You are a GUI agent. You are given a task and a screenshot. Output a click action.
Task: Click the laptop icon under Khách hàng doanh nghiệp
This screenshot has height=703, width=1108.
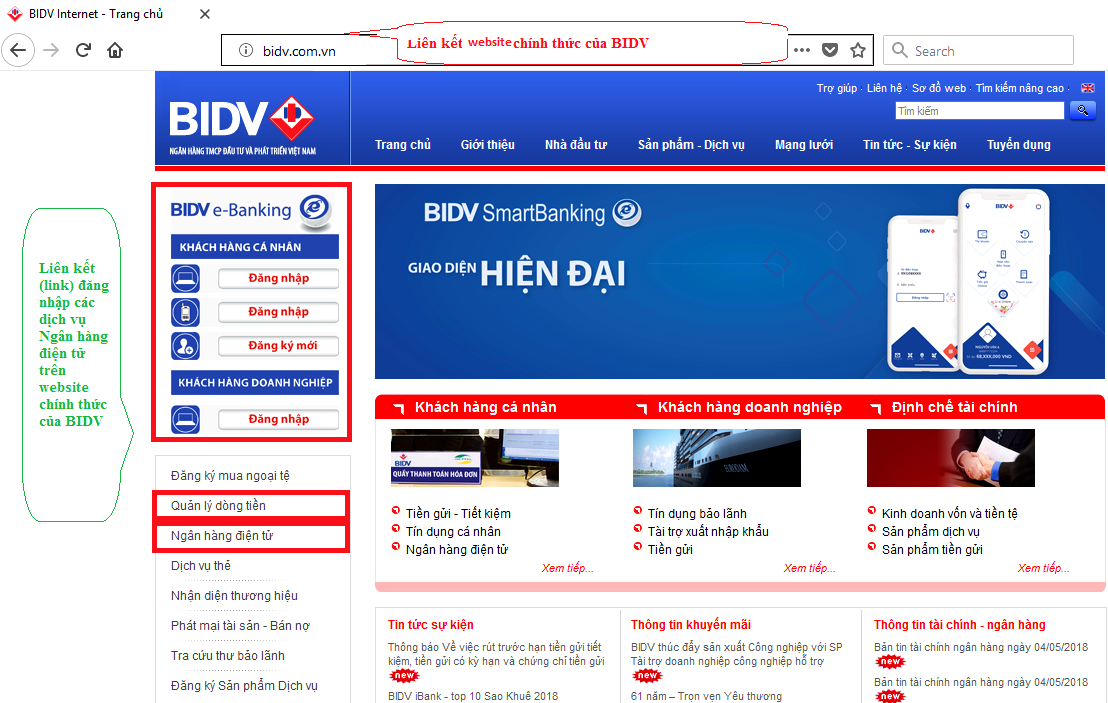point(185,420)
